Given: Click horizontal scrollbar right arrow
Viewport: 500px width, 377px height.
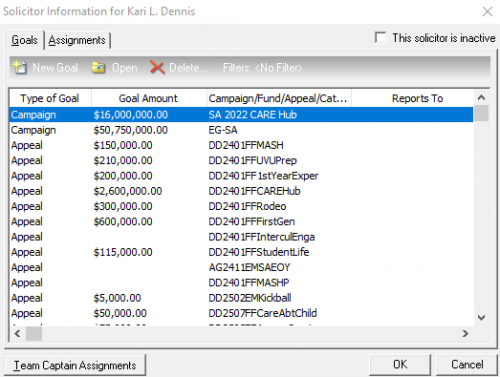Looking at the screenshot, I should tap(466, 333).
